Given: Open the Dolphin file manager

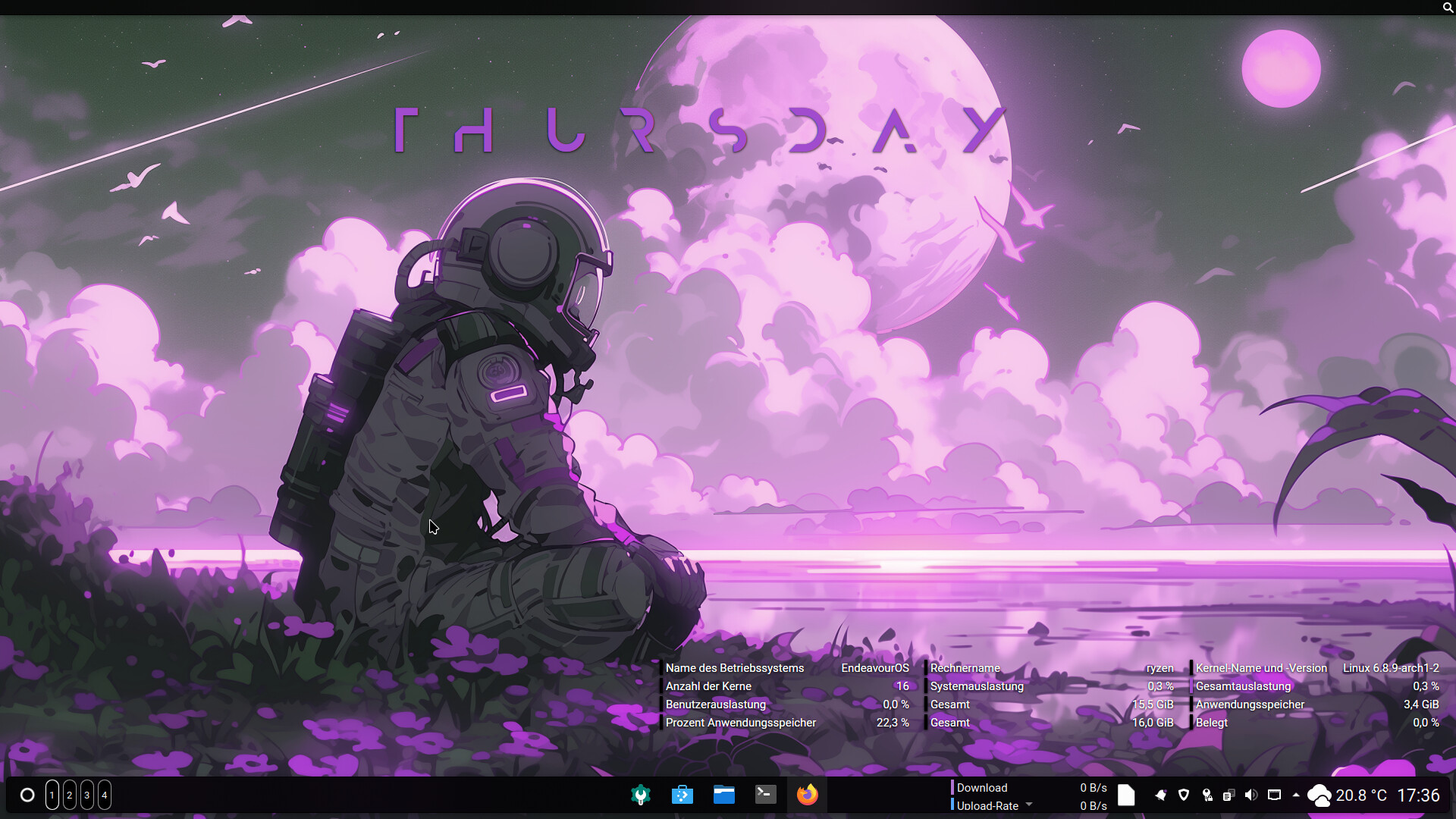Looking at the screenshot, I should coord(724,795).
